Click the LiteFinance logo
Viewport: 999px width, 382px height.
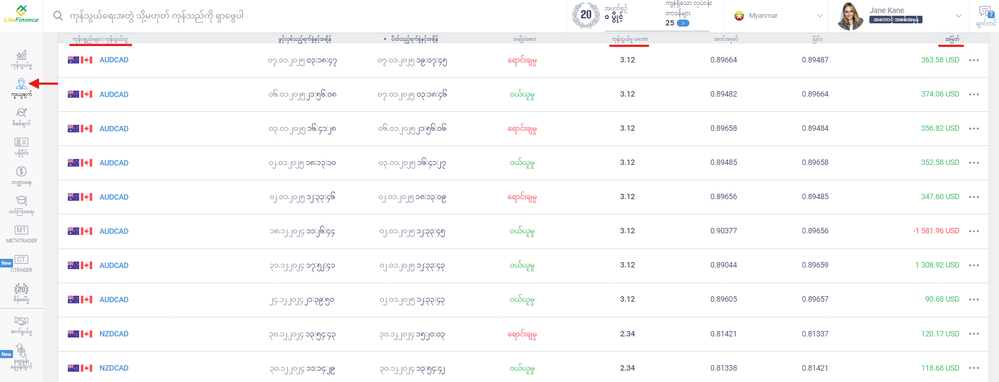click(22, 15)
